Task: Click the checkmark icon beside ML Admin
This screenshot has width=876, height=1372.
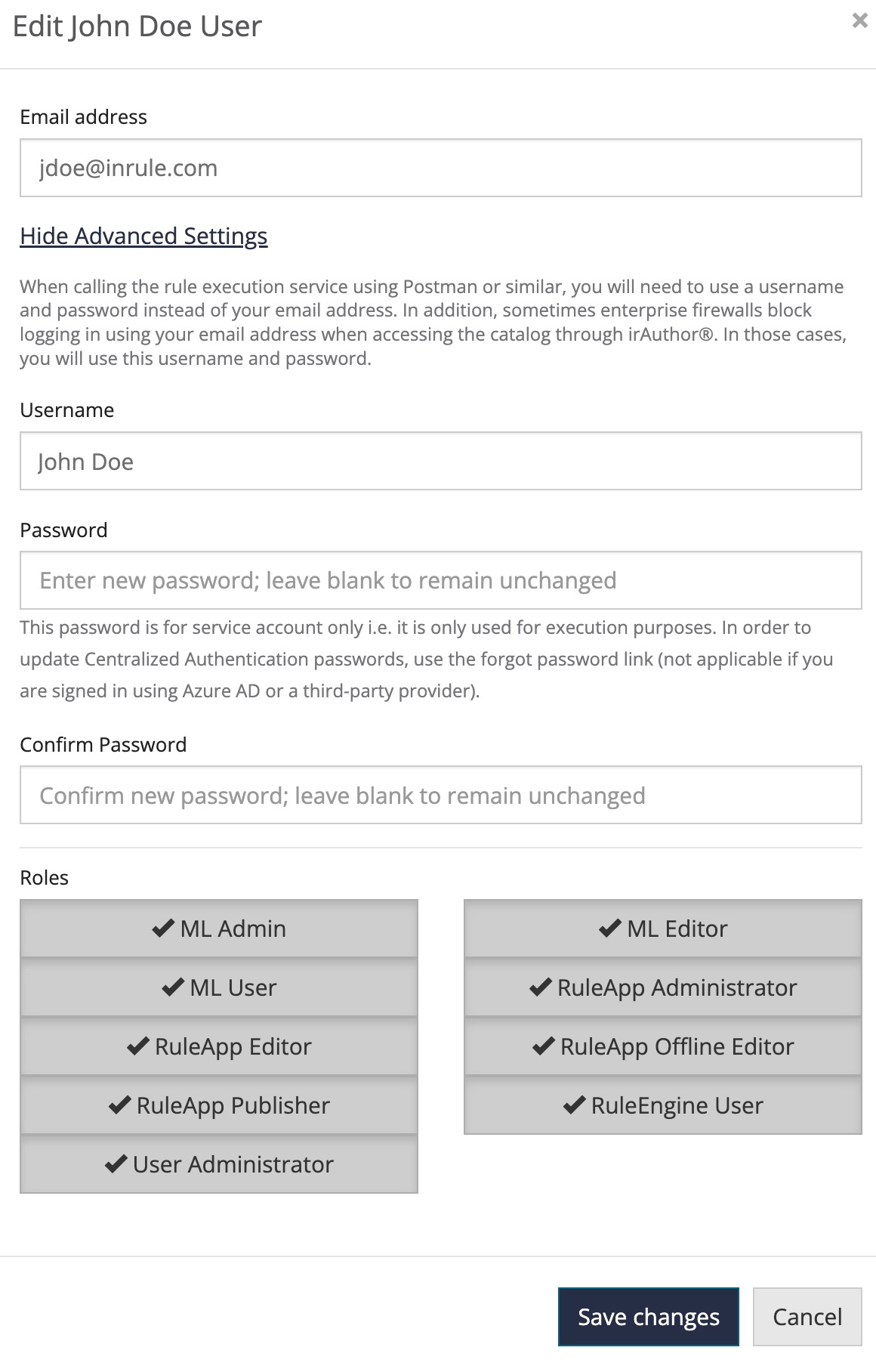Action: click(x=163, y=929)
